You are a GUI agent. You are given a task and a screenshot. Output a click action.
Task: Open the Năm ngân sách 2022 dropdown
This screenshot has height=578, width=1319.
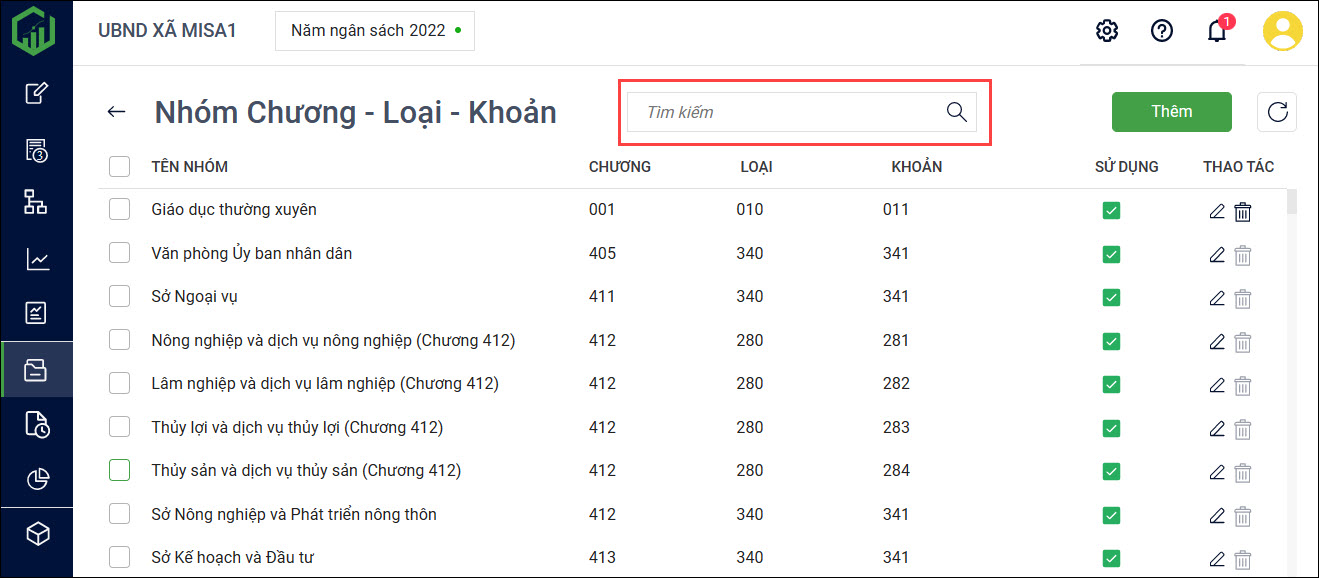(x=375, y=31)
